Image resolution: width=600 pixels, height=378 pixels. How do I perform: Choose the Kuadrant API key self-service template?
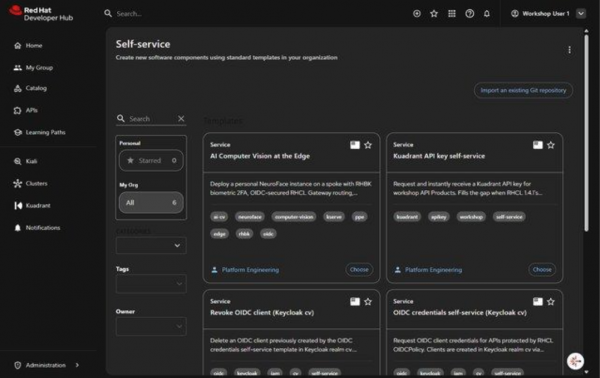tap(542, 270)
